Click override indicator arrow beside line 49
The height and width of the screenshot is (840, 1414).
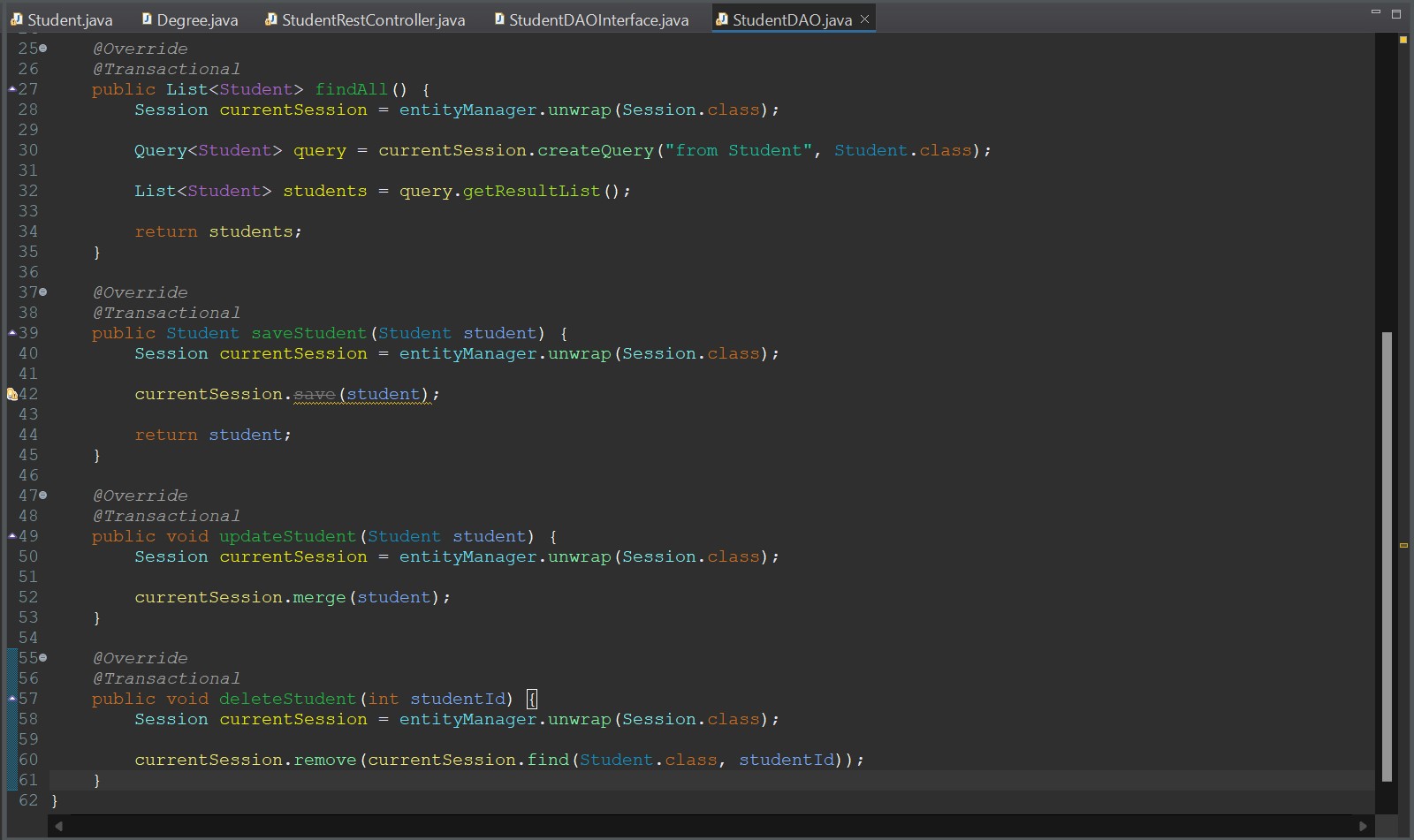[11, 536]
